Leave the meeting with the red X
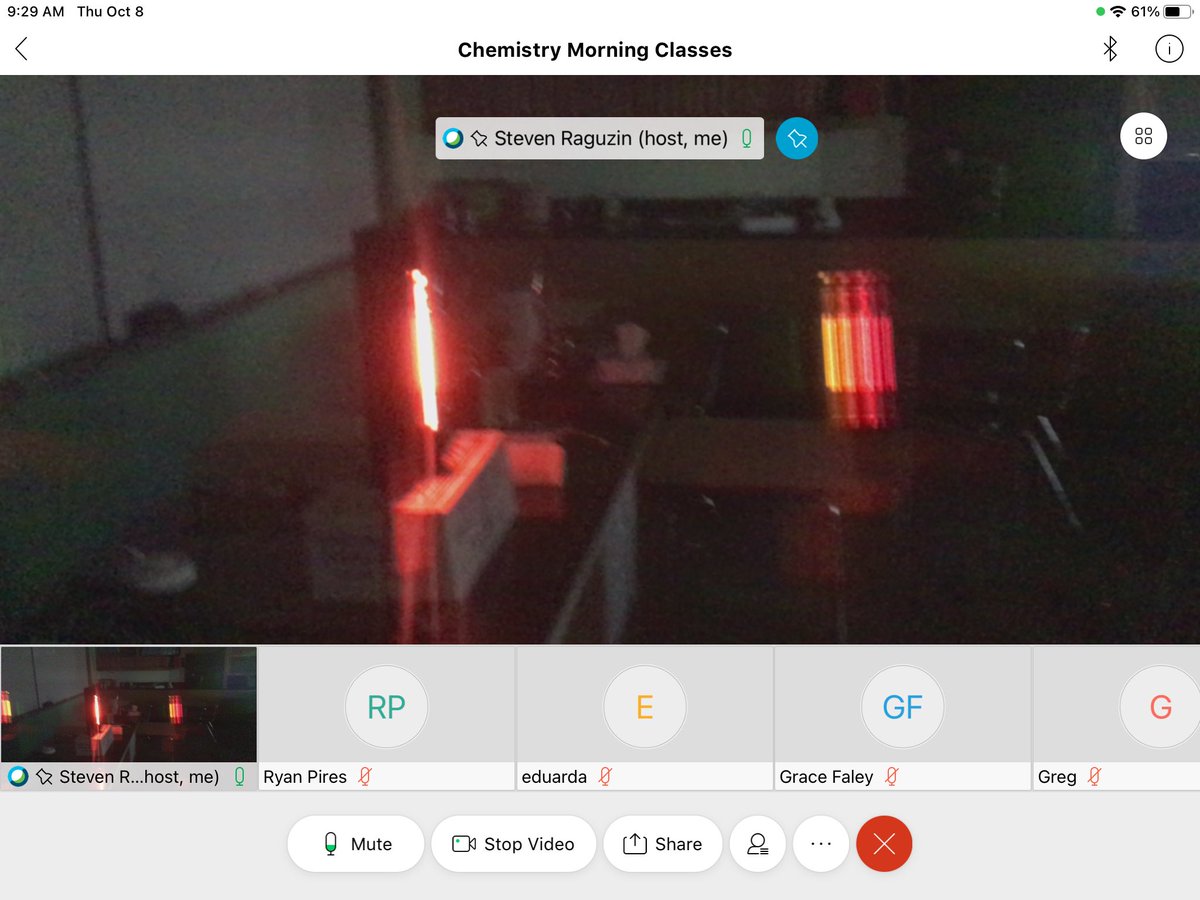The image size is (1200, 900). click(884, 844)
